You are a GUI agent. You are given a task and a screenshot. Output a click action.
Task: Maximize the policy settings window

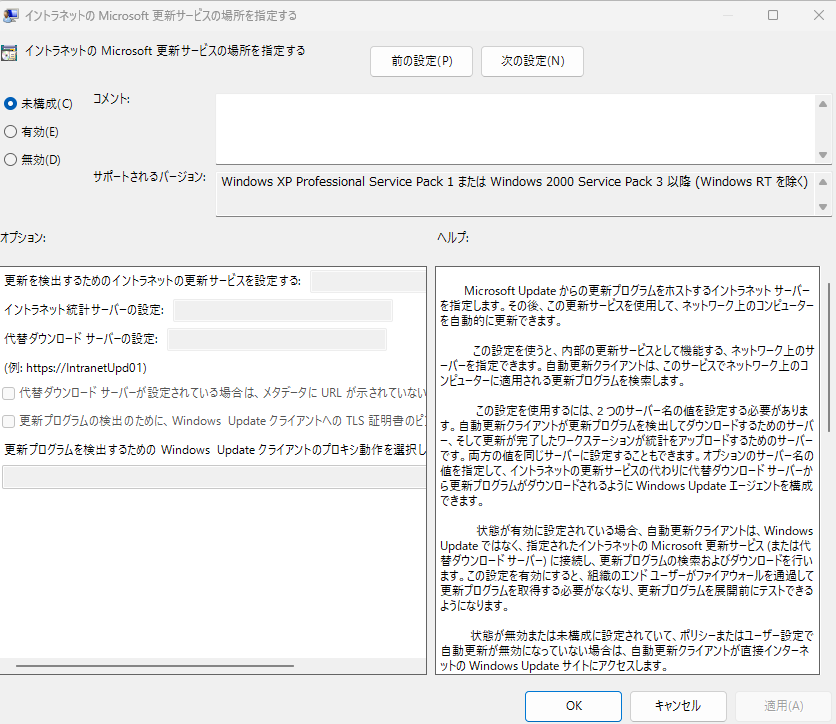pyautogui.click(x=773, y=15)
